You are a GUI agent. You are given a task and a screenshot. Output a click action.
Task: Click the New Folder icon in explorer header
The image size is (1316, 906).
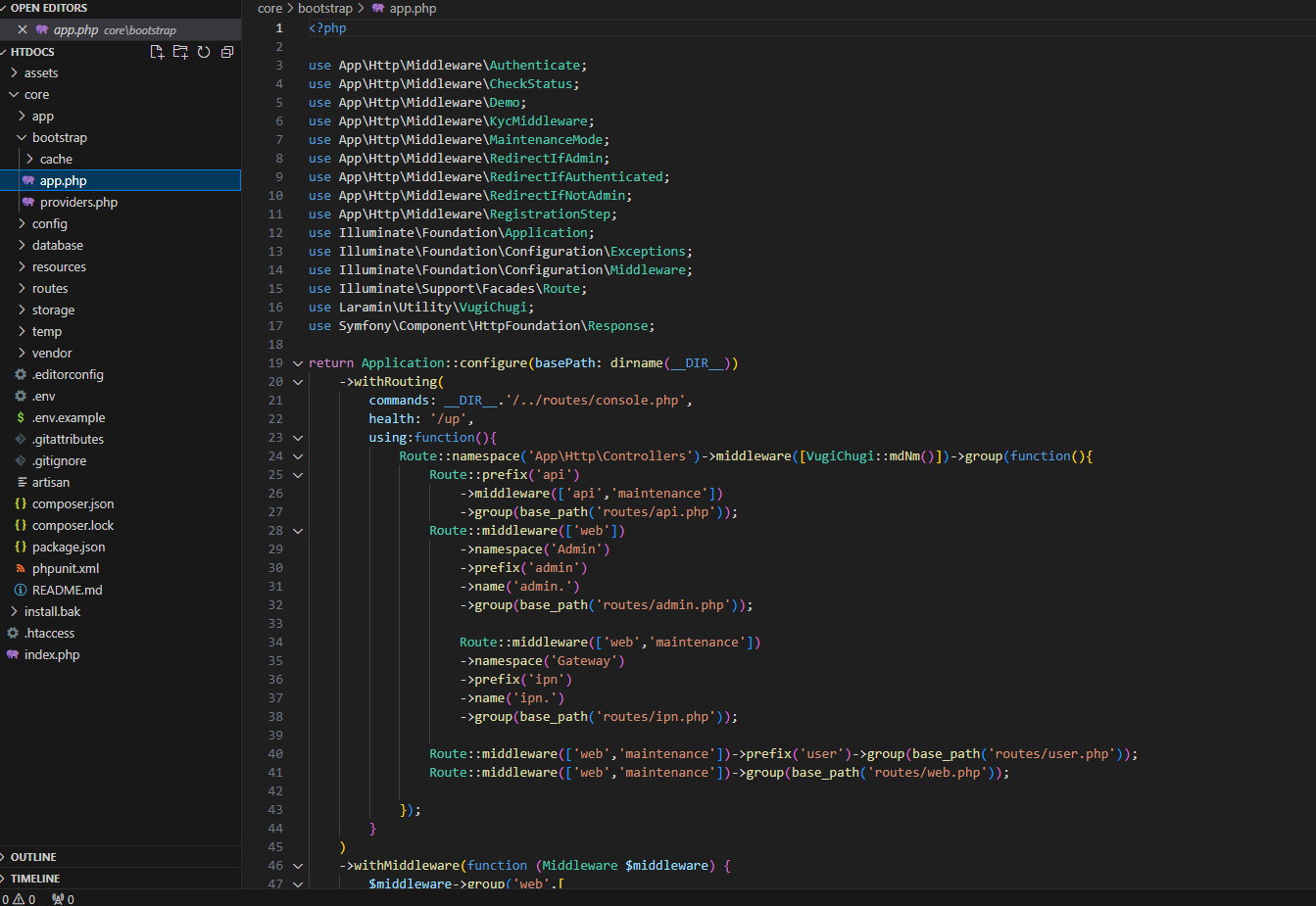coord(180,52)
